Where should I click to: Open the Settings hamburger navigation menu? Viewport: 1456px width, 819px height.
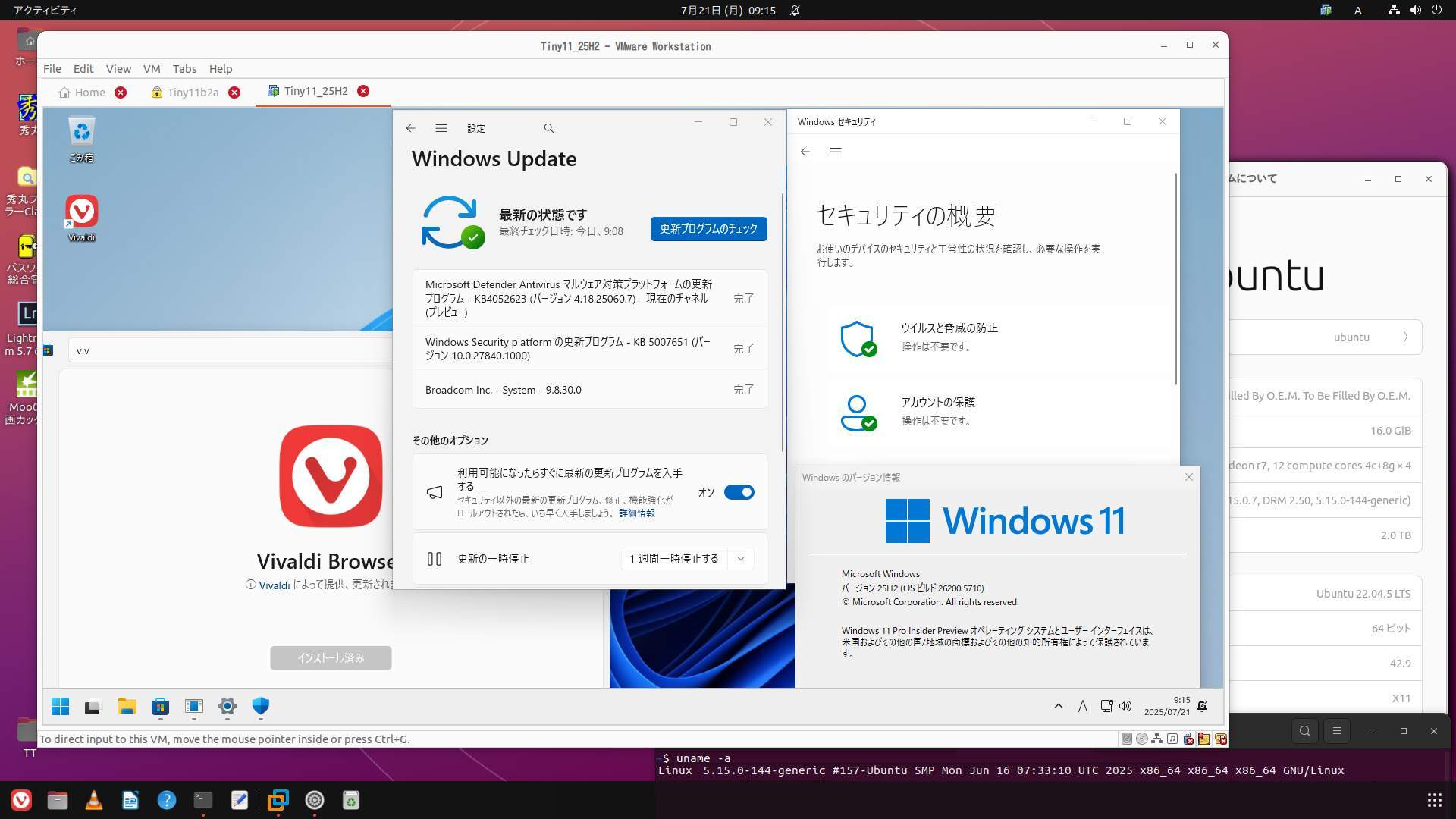pyautogui.click(x=441, y=128)
